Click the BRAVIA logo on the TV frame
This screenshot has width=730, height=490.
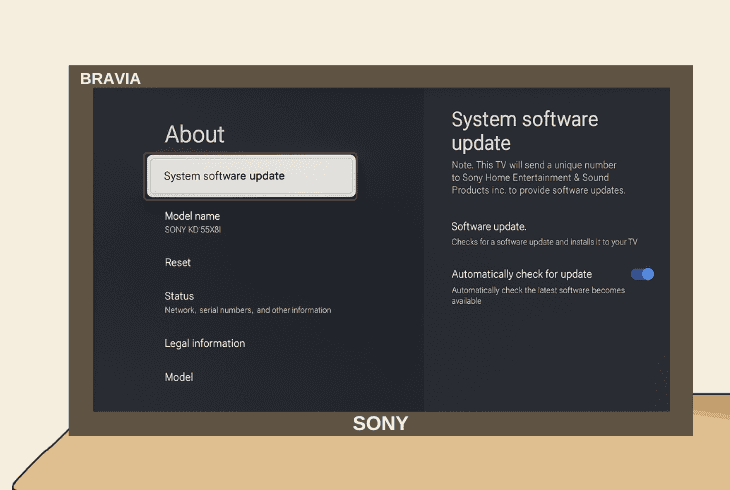pyautogui.click(x=110, y=79)
